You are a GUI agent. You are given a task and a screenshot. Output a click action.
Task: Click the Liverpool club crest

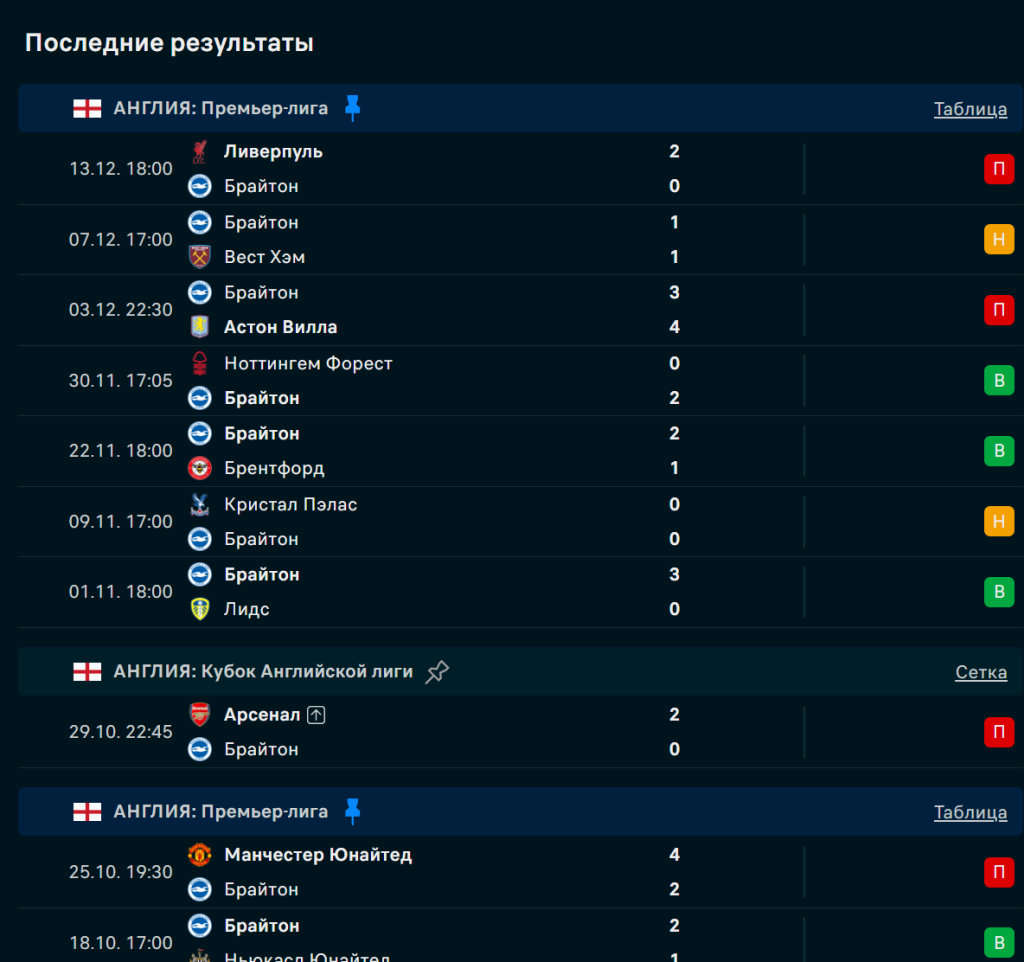200,152
